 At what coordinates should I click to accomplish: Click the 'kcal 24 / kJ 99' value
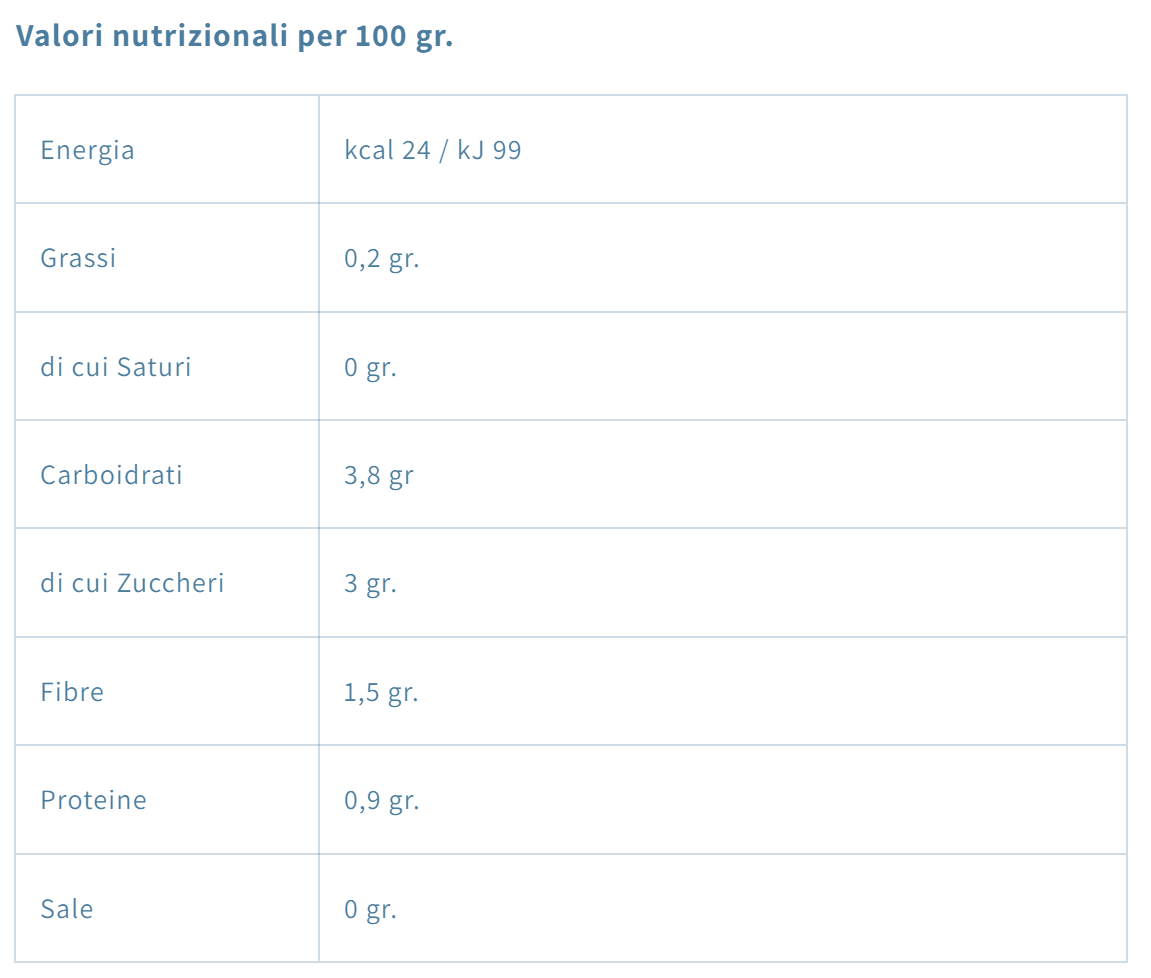[432, 150]
